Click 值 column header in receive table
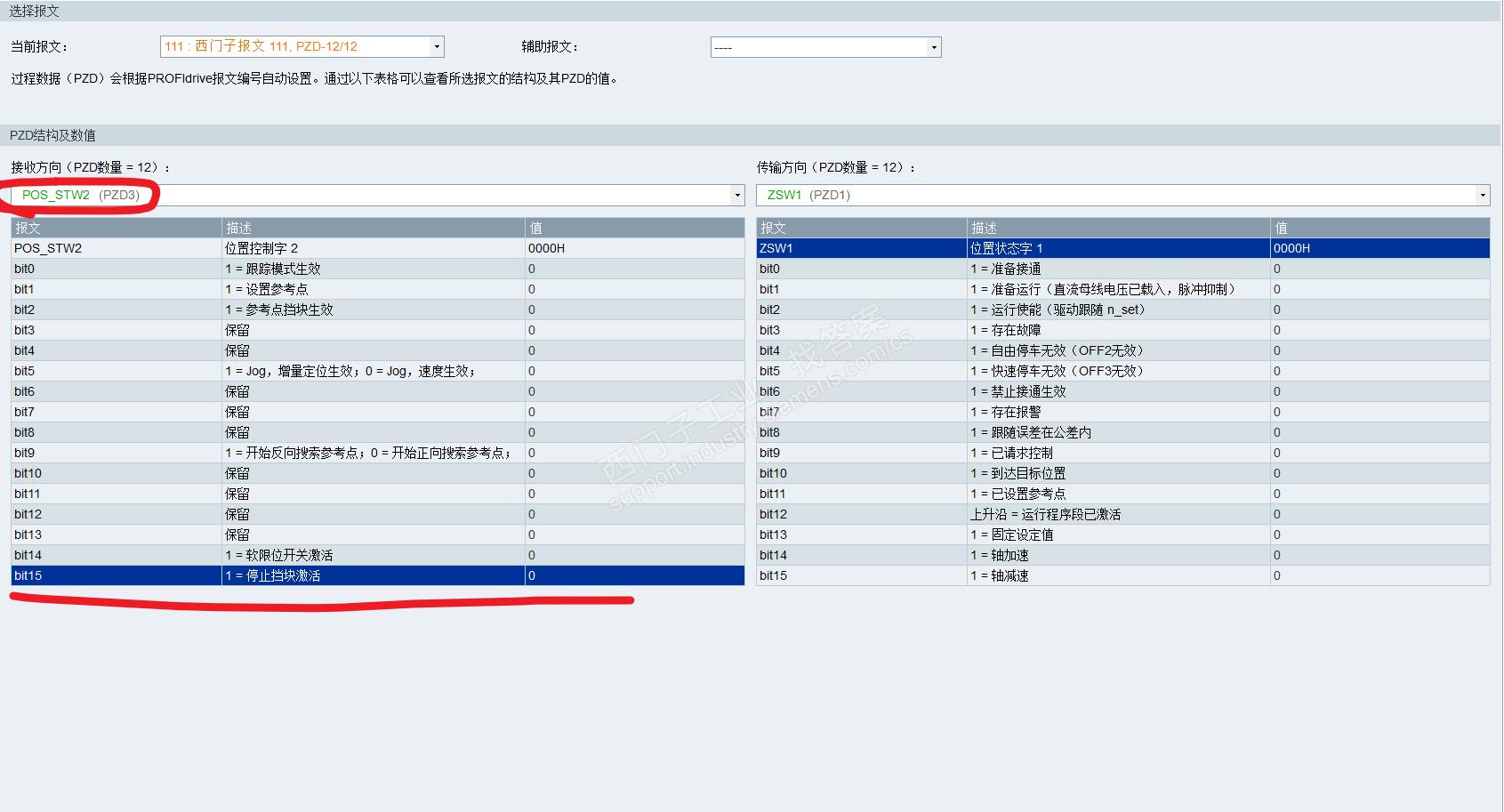Viewport: 1504px width, 812px height. tap(635, 228)
